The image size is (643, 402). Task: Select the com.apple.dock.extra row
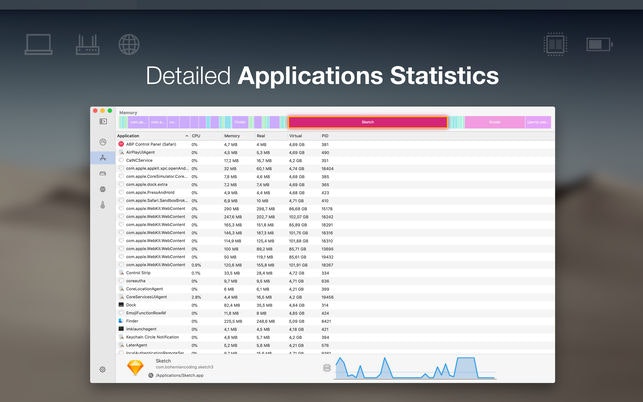[x=335, y=185]
